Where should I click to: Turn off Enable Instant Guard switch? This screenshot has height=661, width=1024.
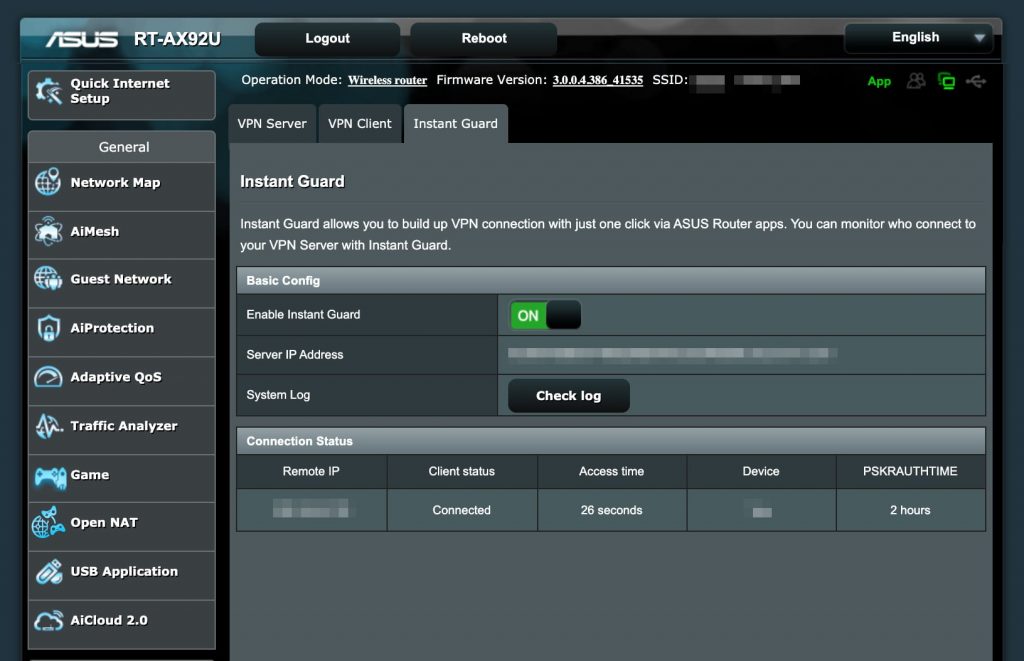pos(545,315)
